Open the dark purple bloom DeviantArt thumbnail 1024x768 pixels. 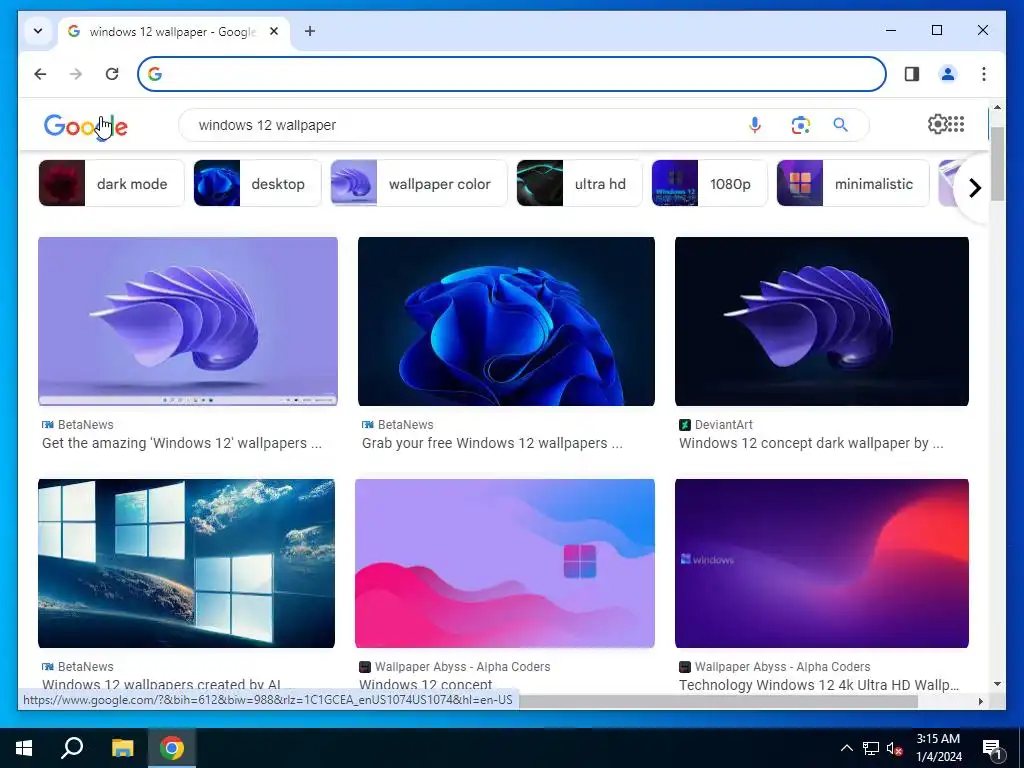pyautogui.click(x=822, y=321)
